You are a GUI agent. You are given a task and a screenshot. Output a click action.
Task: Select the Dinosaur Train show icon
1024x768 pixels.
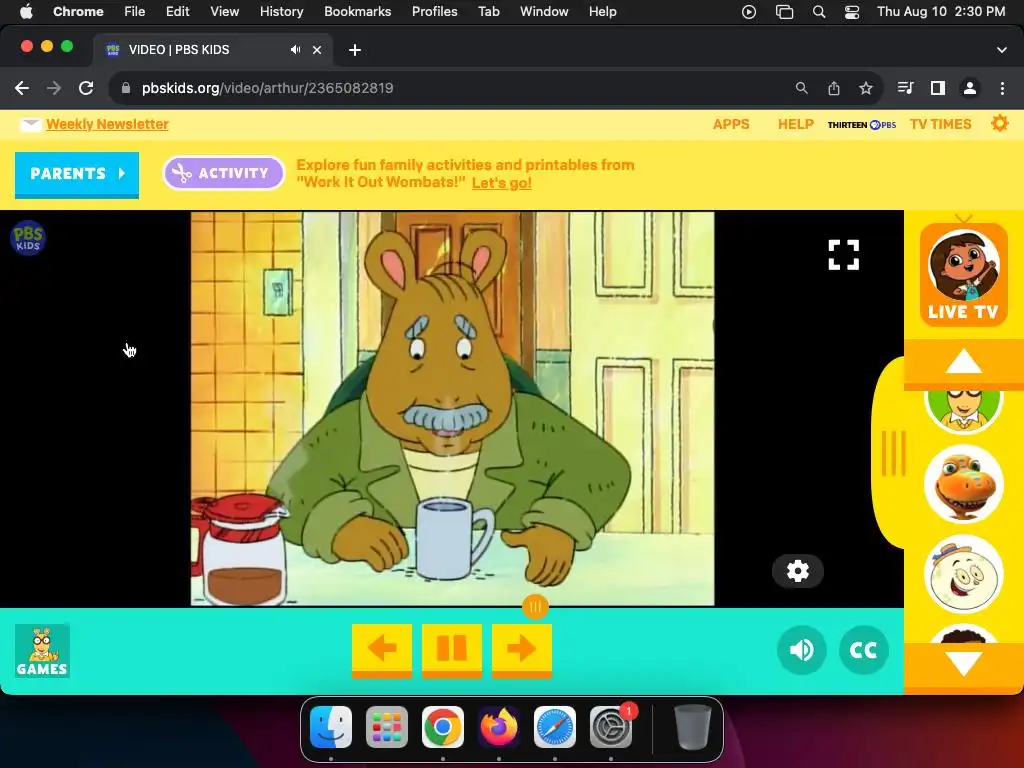[963, 484]
